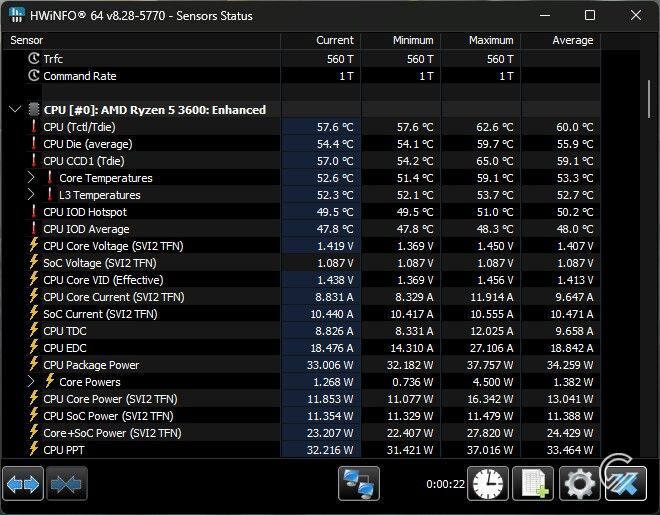Screen dimensions: 660x515
Task: Close sensors with the blue X button
Action: coord(625,483)
